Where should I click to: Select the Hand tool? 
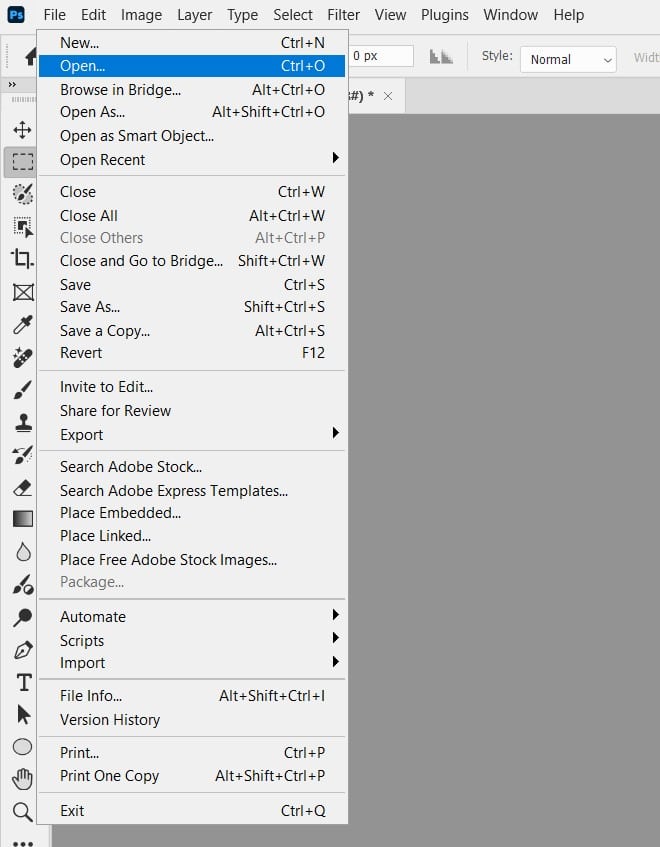[22, 779]
